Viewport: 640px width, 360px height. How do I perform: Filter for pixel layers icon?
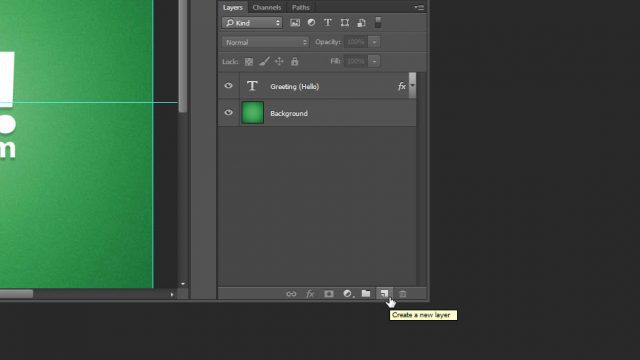pyautogui.click(x=295, y=23)
